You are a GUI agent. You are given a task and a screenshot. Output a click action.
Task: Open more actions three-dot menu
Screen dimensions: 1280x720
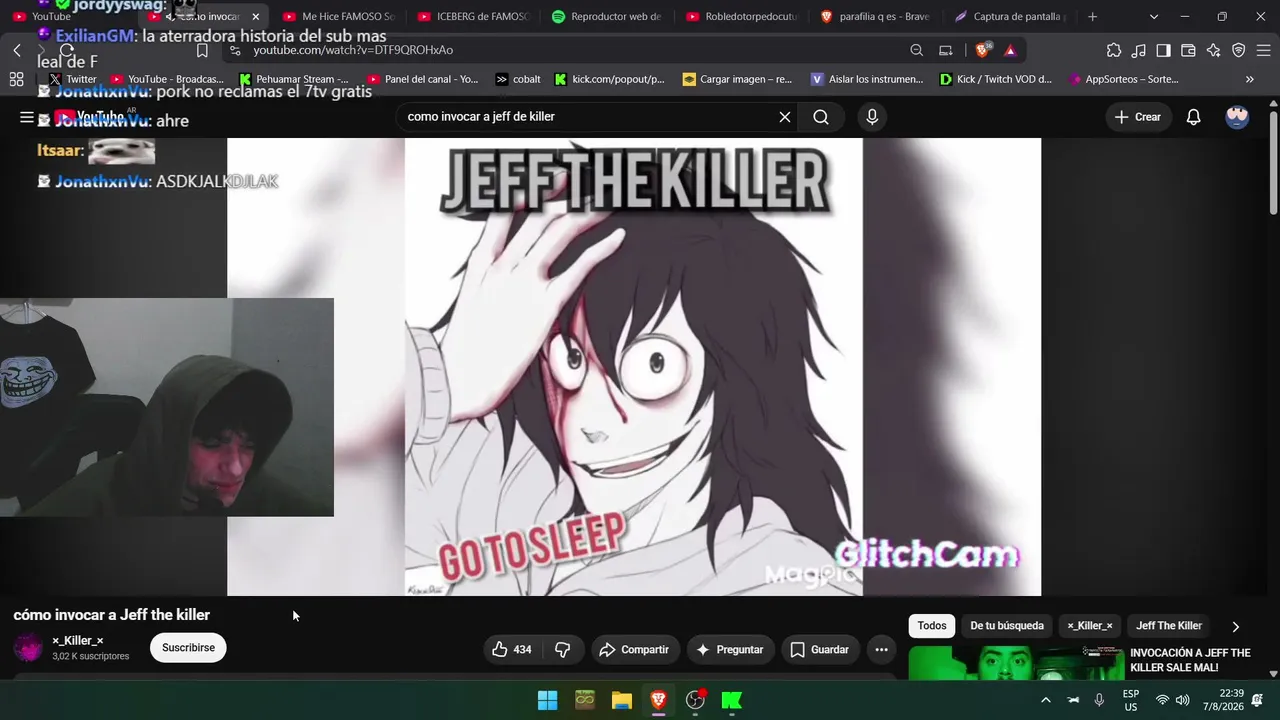pyautogui.click(x=881, y=650)
